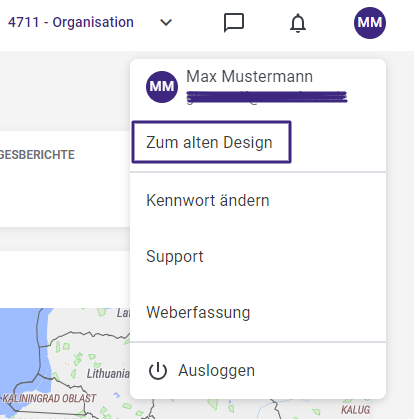Click the partially hidden La label on the map

pos(123,313)
